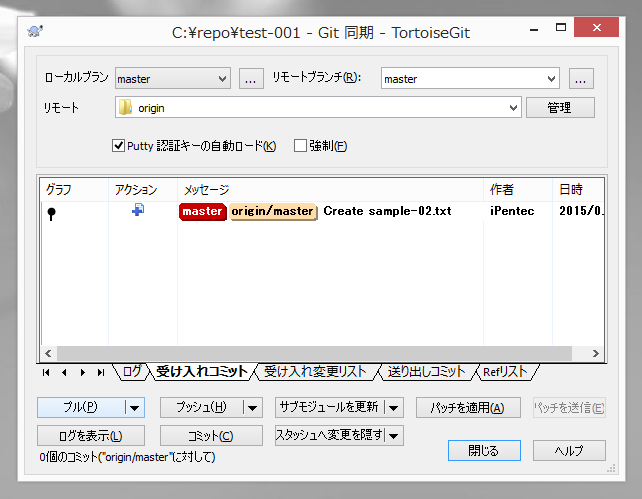The width and height of the screenshot is (642, 499).
Task: Expand the プッシュ(H) push options arrow
Action: pyautogui.click(x=253, y=408)
